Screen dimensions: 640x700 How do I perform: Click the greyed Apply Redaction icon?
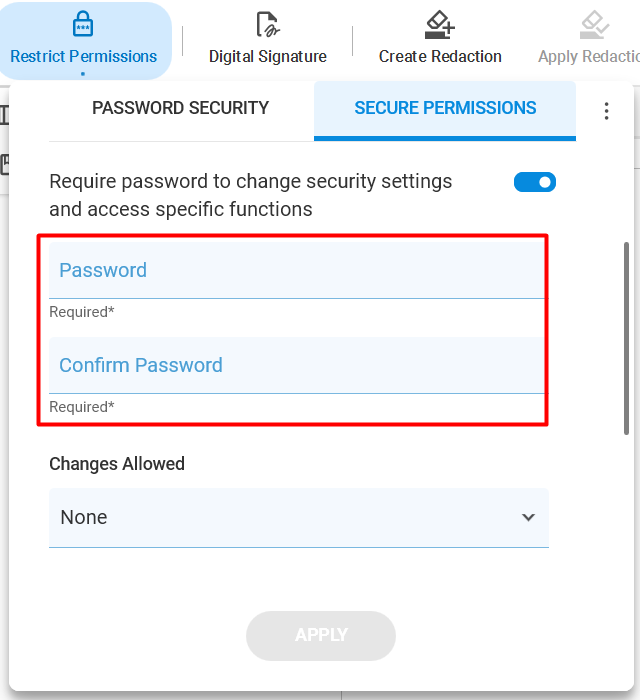pos(594,25)
